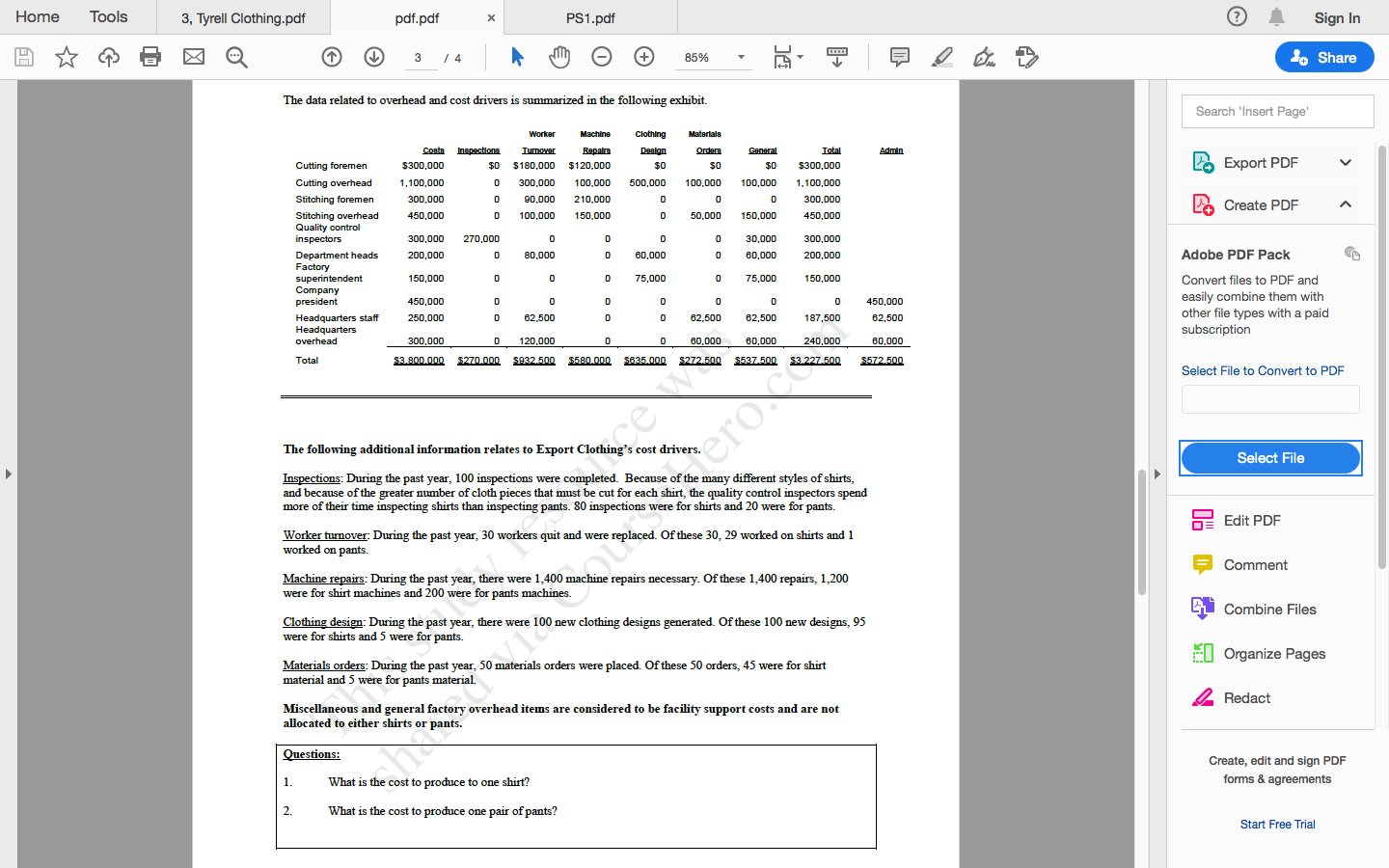Select the text highlighter tool

pos(941,57)
